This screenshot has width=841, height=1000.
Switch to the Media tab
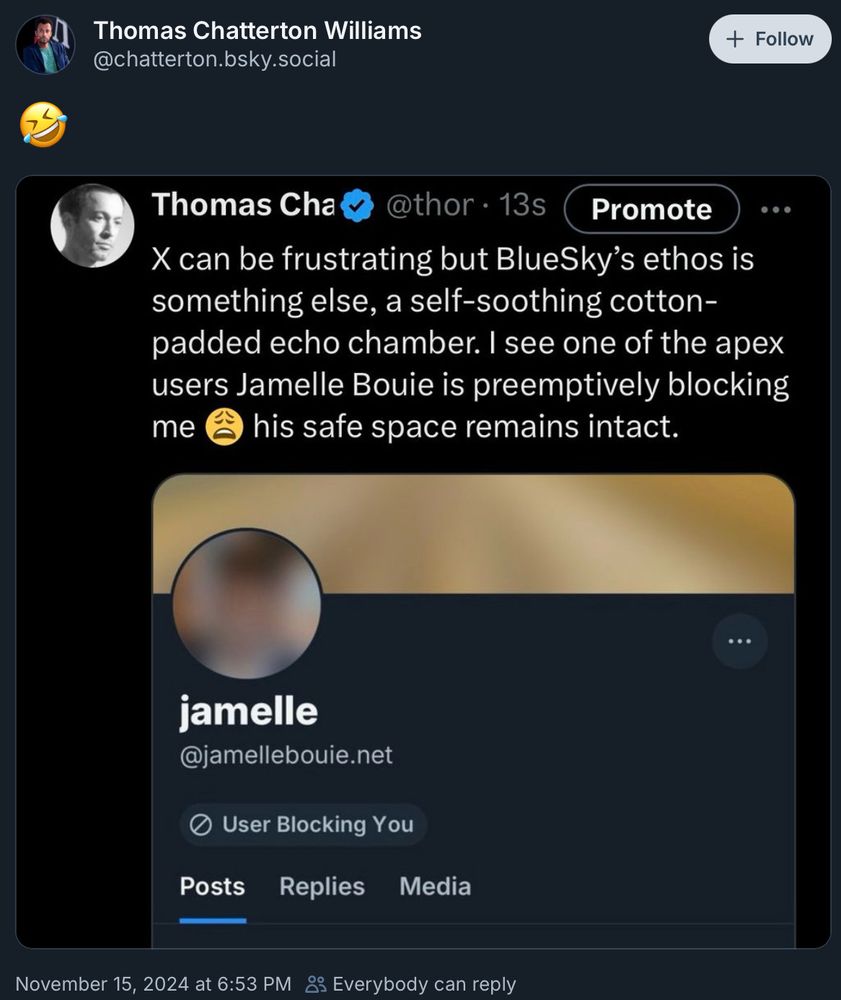coord(435,886)
